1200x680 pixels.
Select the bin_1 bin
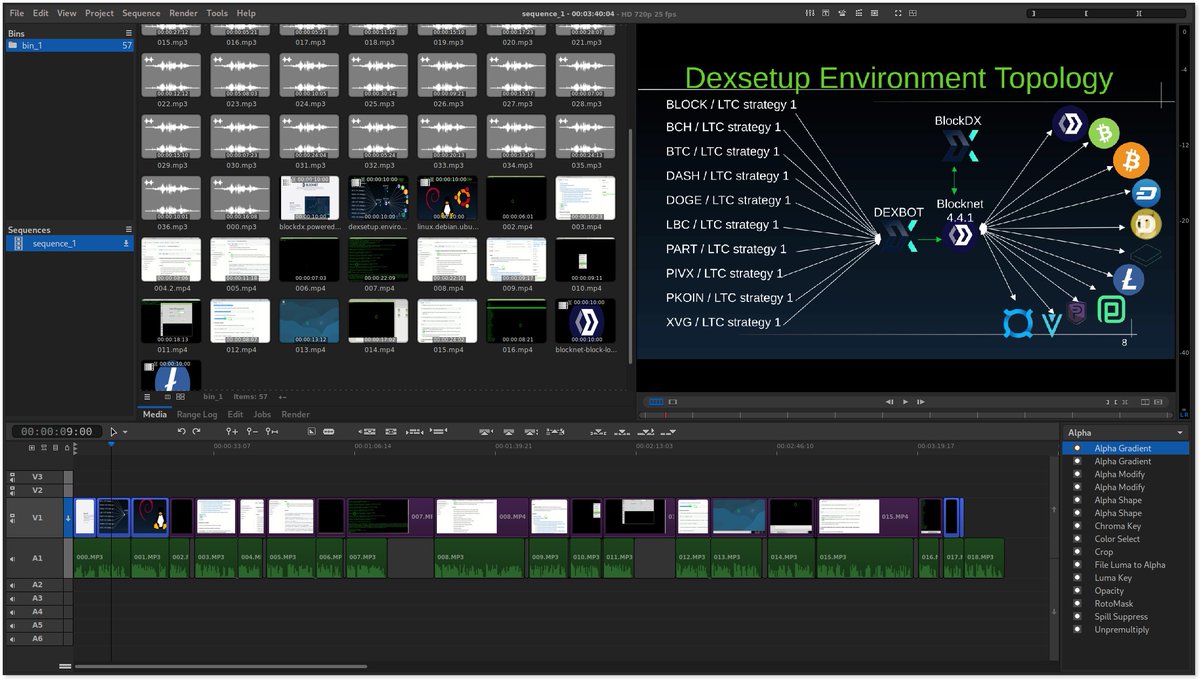pos(69,46)
